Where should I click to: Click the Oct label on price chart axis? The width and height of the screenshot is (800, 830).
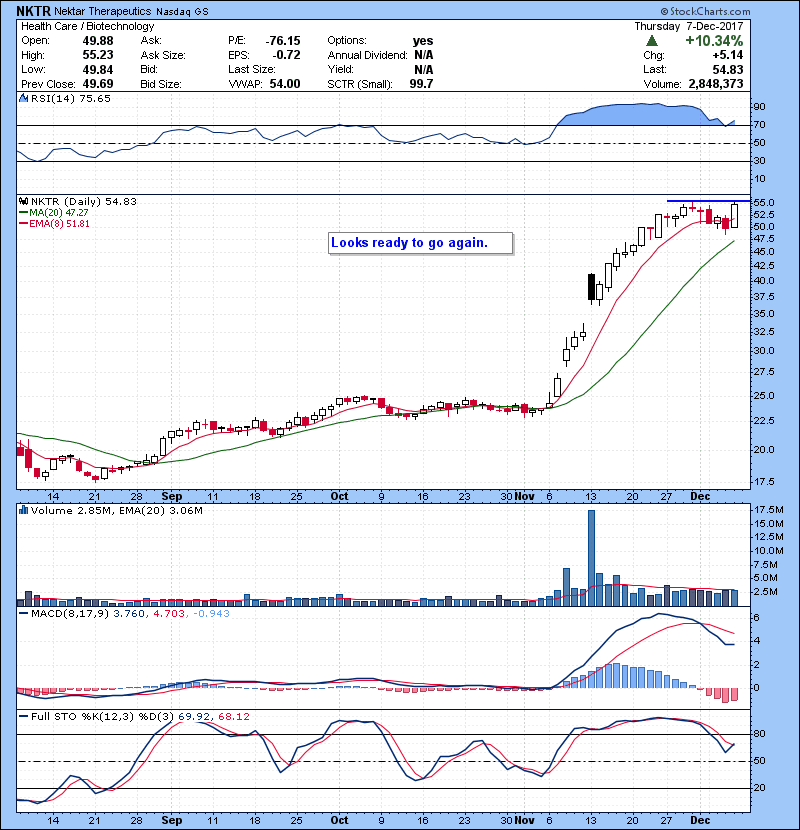pos(339,496)
